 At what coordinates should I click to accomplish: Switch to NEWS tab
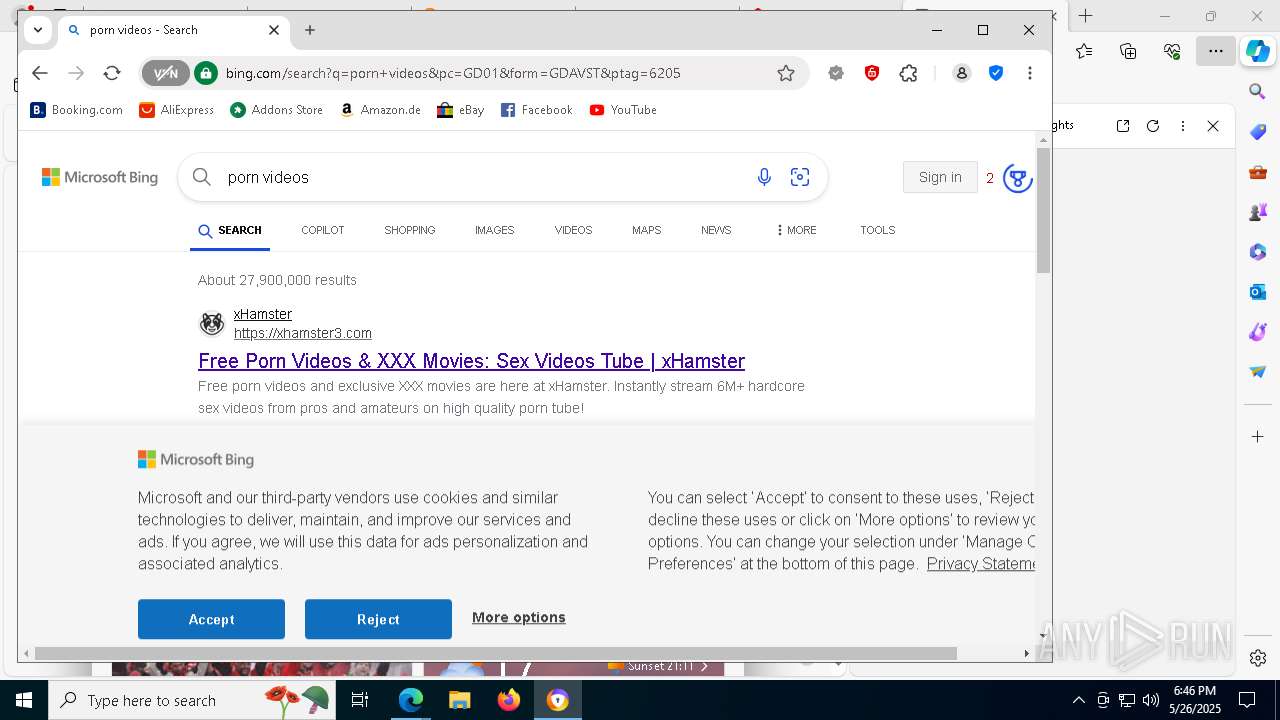tap(716, 230)
